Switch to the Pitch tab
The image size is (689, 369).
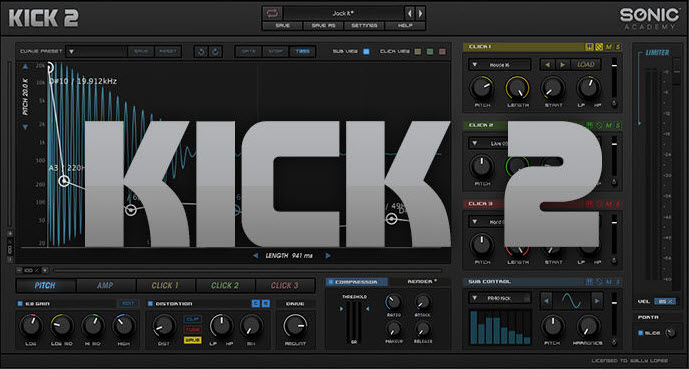[45, 286]
